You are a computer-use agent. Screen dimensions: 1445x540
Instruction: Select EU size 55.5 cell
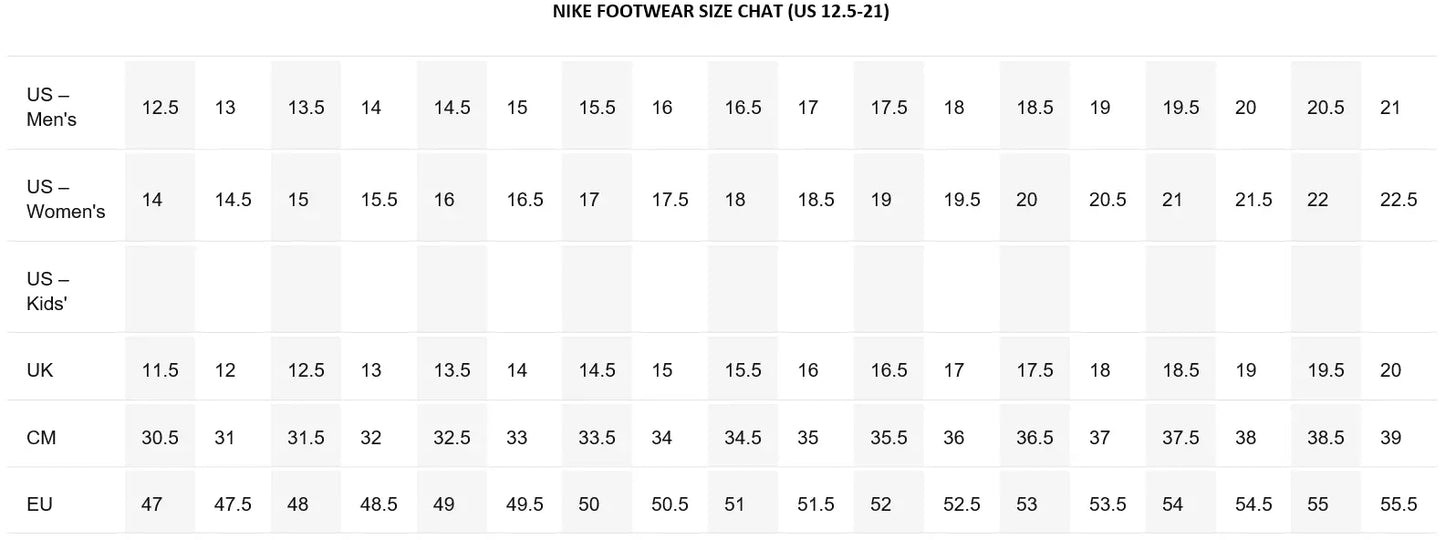(x=1401, y=504)
